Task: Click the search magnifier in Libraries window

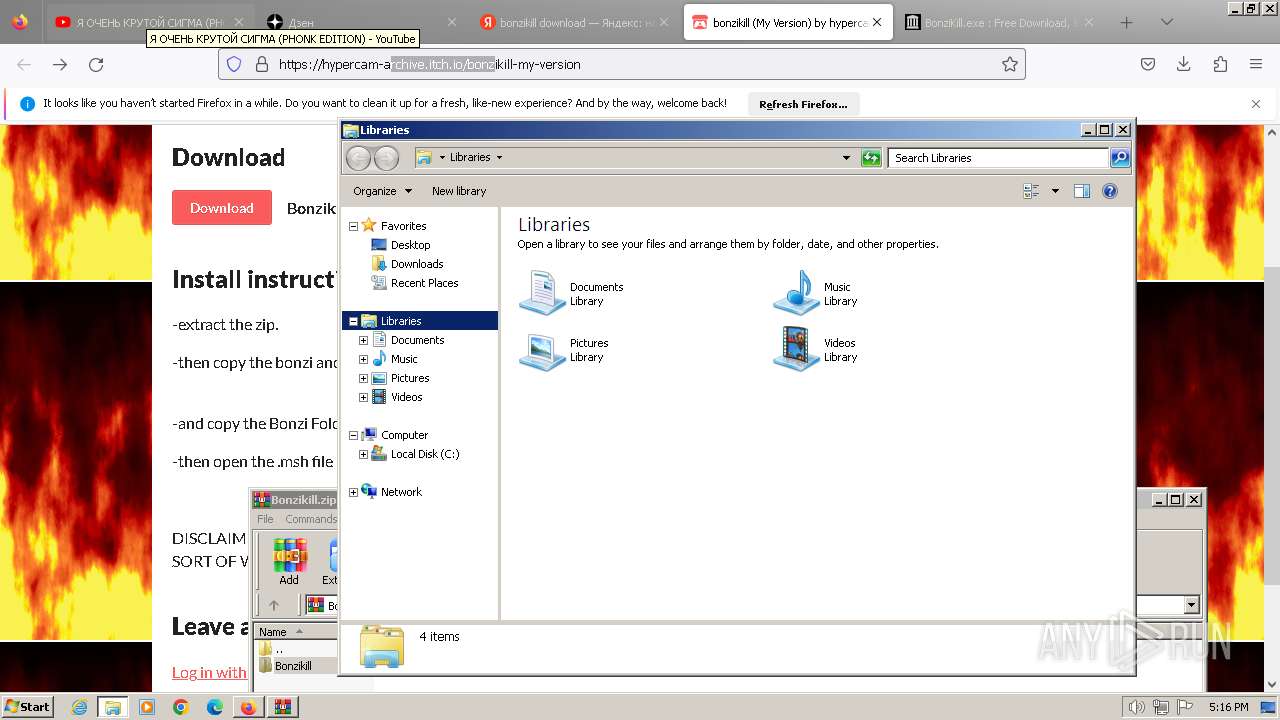Action: (1120, 158)
